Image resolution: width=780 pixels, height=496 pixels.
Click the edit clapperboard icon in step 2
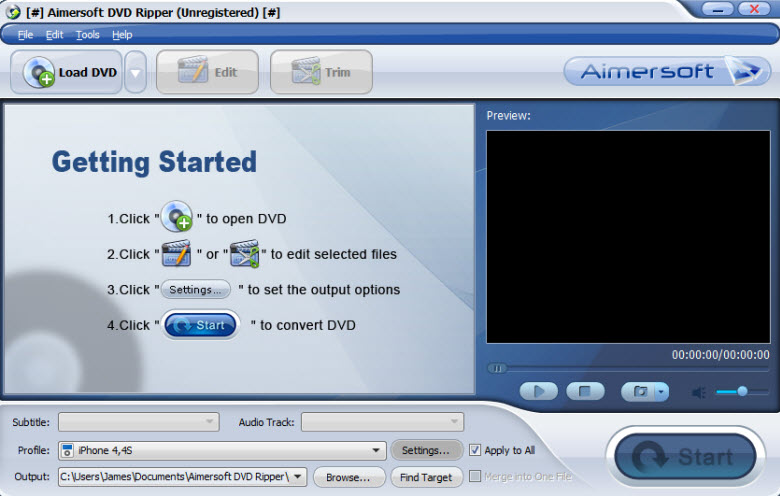[x=177, y=254]
